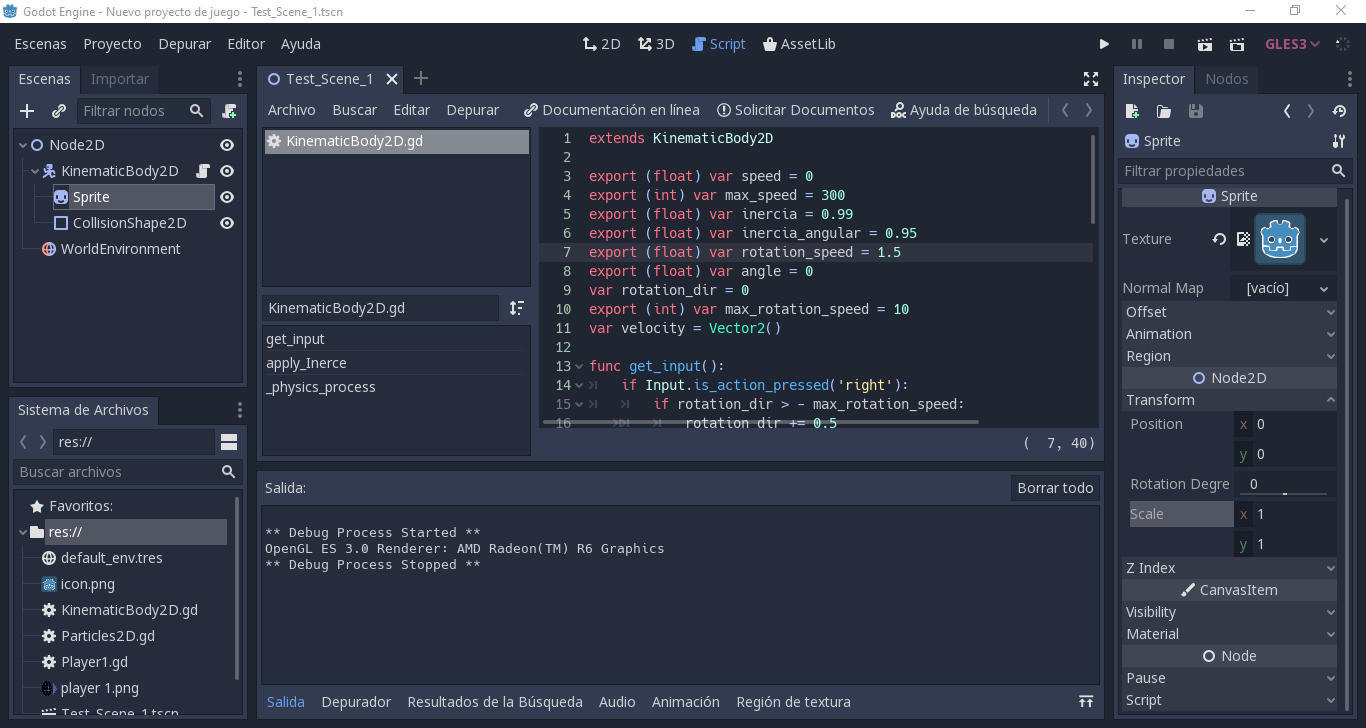Image resolution: width=1366 pixels, height=728 pixels.
Task: Open the GLES3 renderer dropdown
Action: click(x=1292, y=44)
